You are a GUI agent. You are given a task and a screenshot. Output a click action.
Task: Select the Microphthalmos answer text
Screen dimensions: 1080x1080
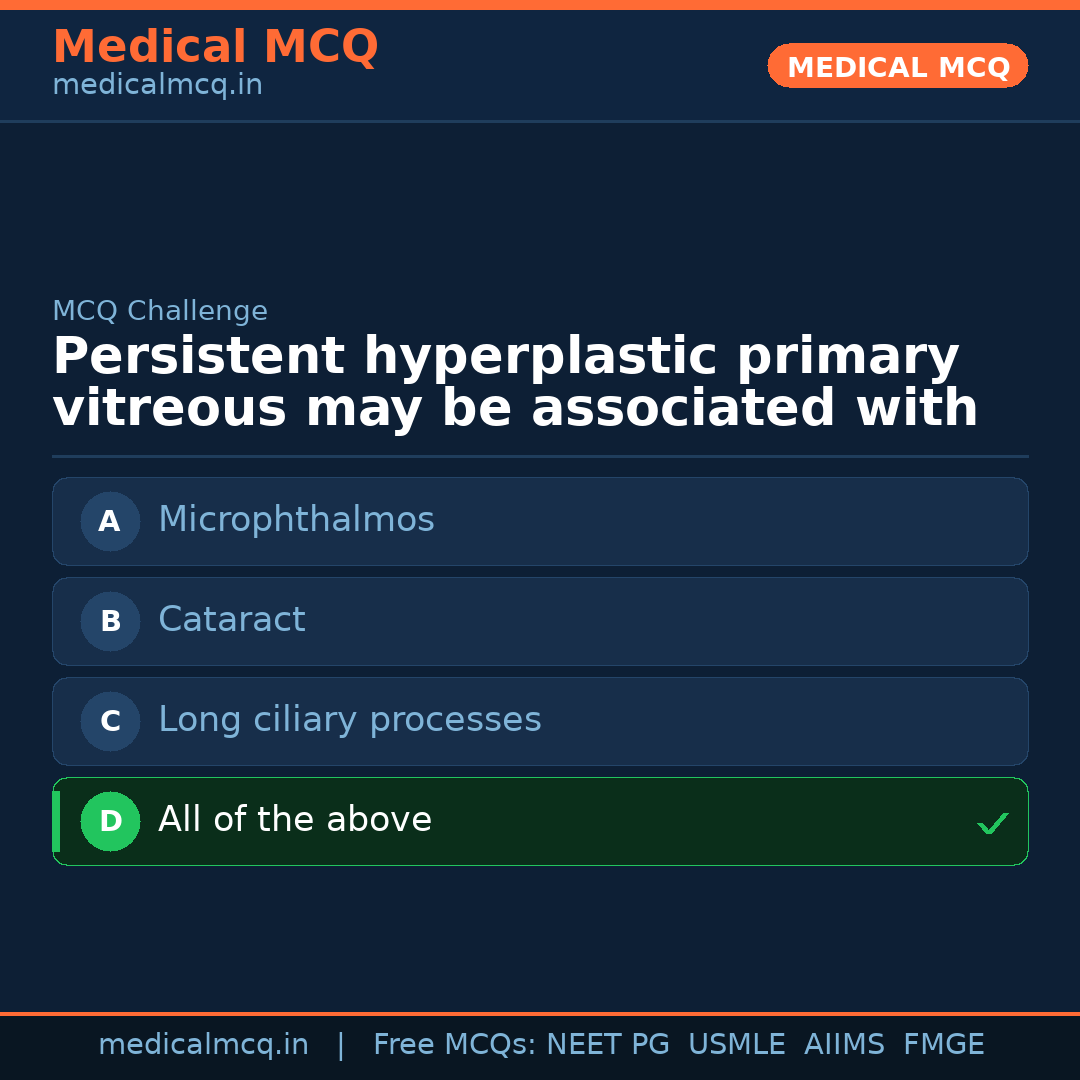tap(296, 520)
